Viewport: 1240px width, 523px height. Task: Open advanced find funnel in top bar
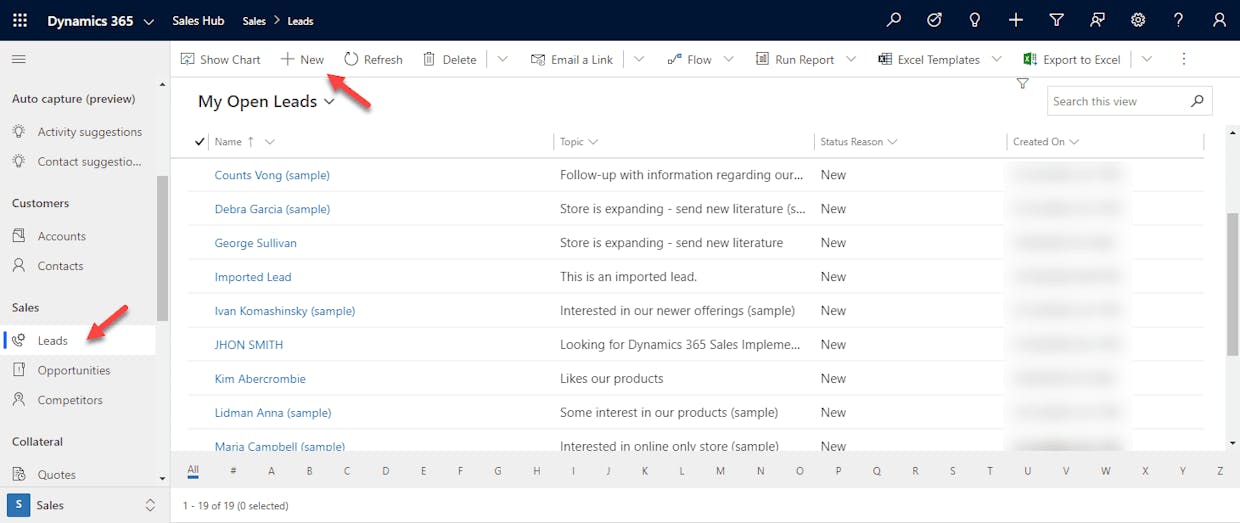[1056, 20]
